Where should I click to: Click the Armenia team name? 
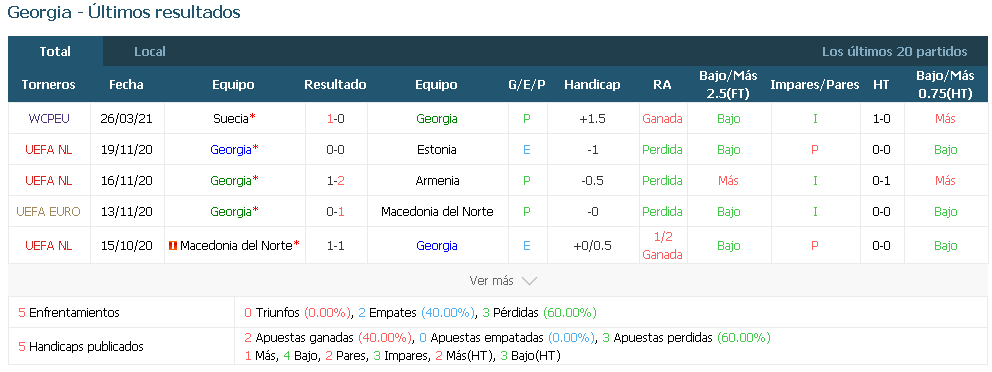pyautogui.click(x=437, y=181)
